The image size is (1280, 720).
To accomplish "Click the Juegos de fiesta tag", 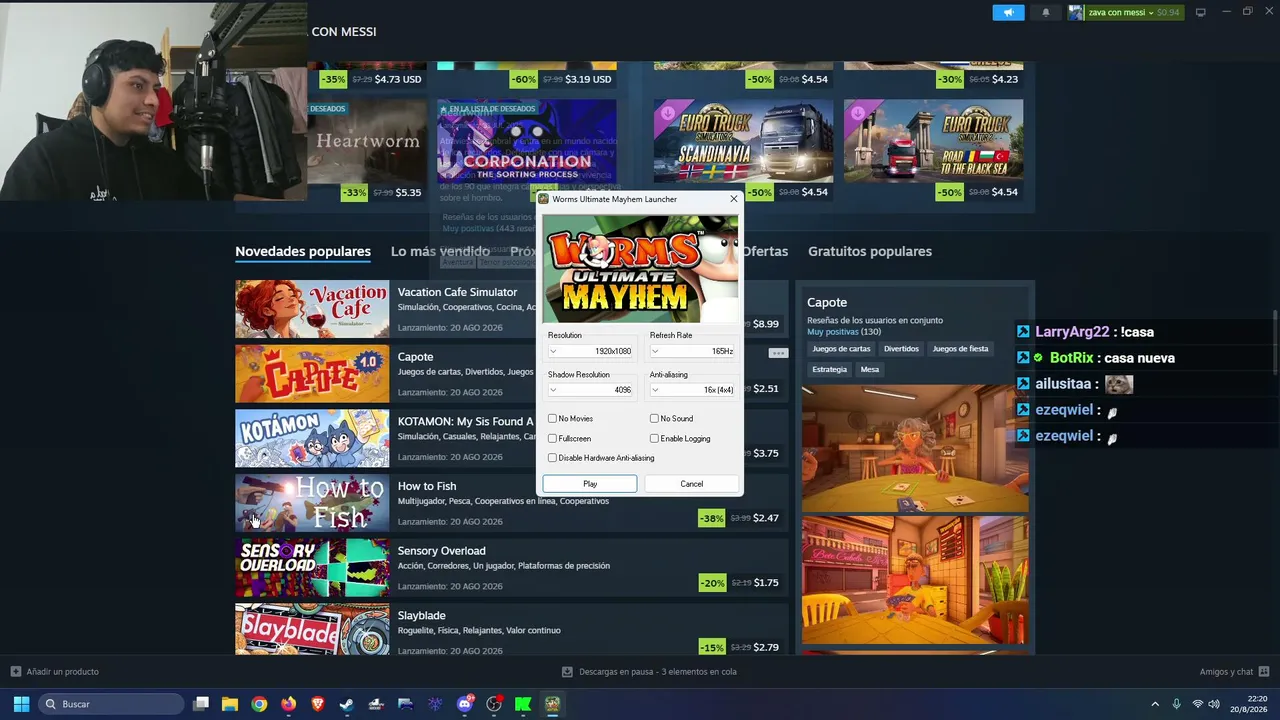I will (960, 349).
